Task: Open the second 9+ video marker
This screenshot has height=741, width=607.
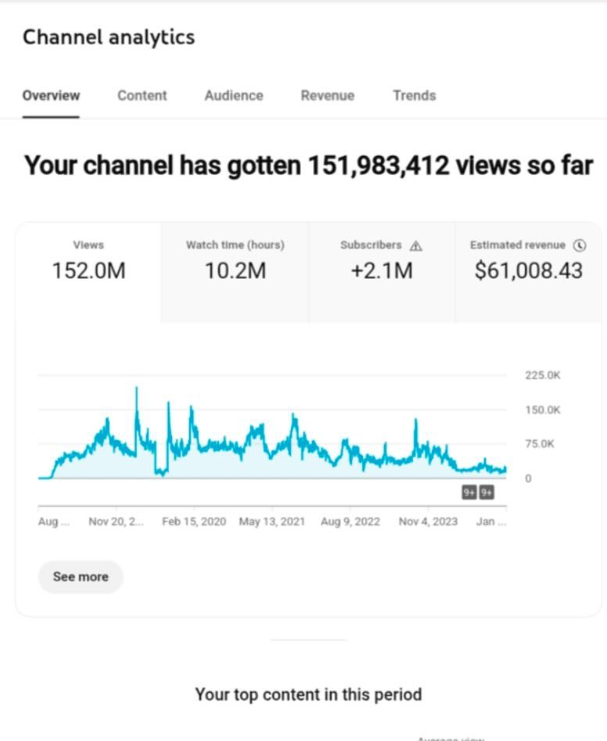Action: [487, 493]
